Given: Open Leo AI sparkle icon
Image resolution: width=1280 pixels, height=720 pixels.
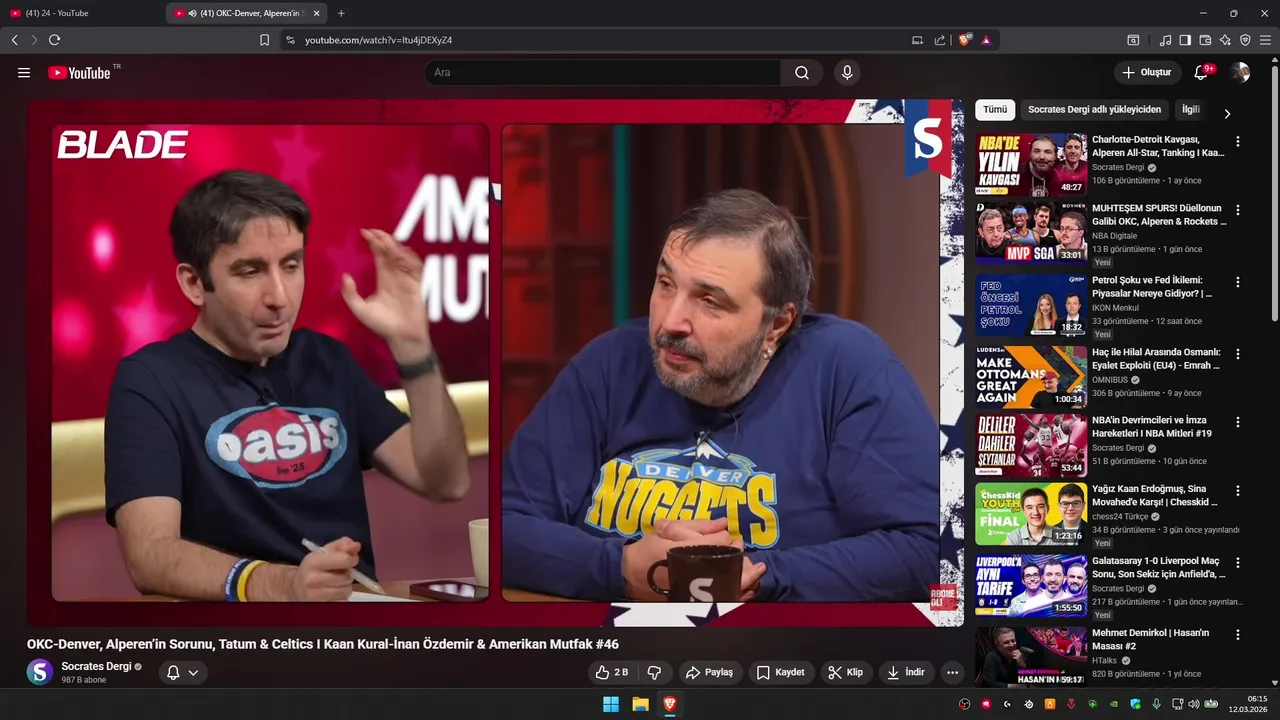Looking at the screenshot, I should [1225, 40].
